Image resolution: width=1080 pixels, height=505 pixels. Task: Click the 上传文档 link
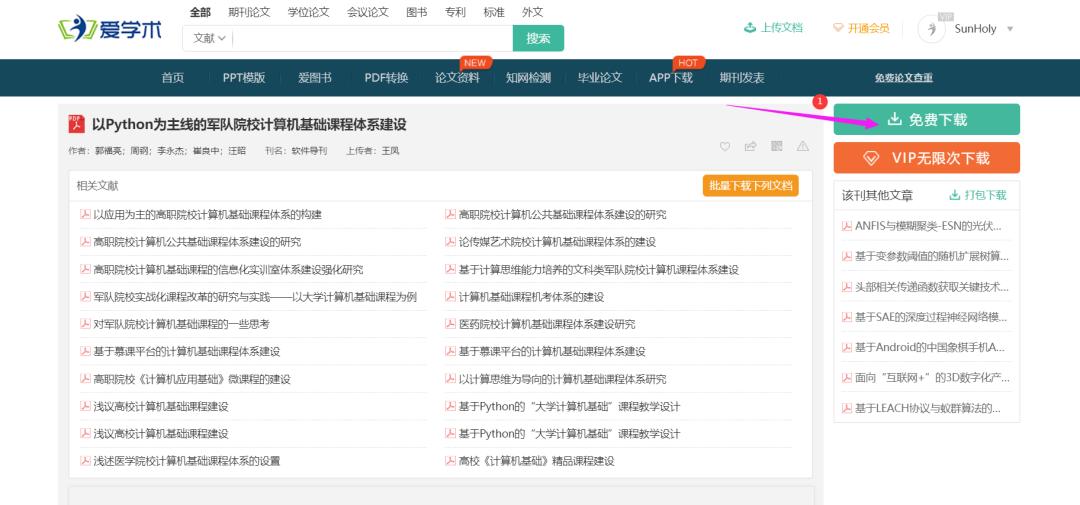pyautogui.click(x=773, y=28)
